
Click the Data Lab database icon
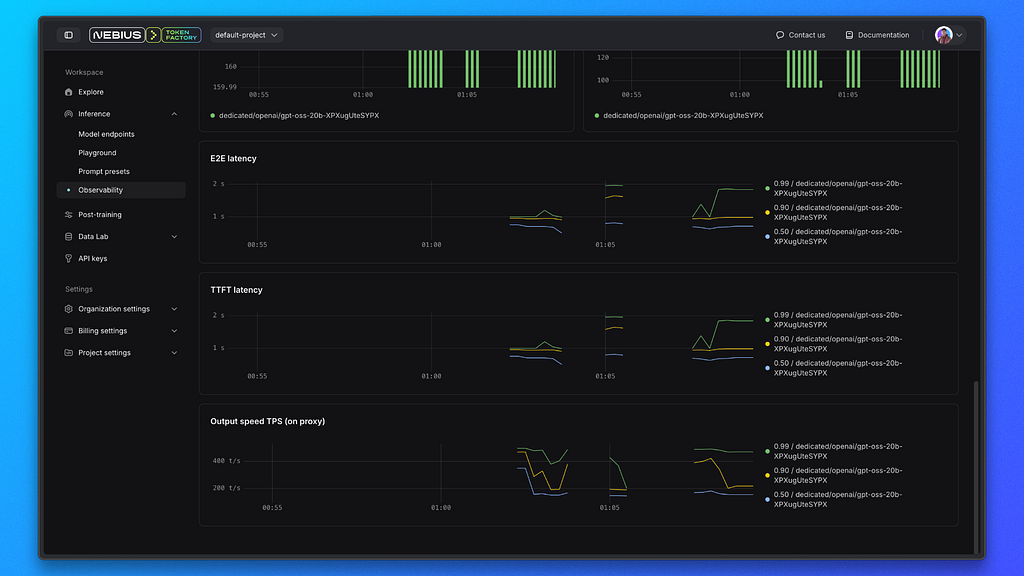click(69, 236)
